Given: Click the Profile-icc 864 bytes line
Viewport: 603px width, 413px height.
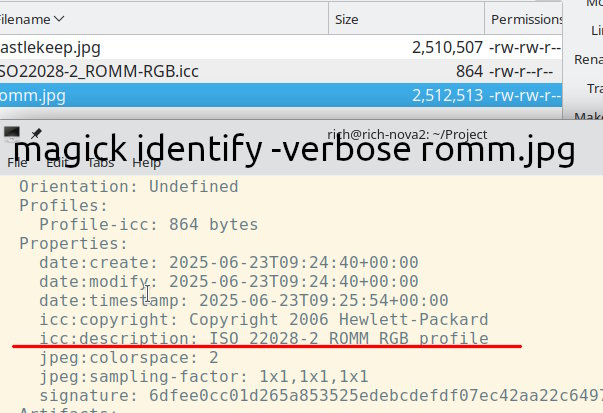Looking at the screenshot, I should click(148, 224).
